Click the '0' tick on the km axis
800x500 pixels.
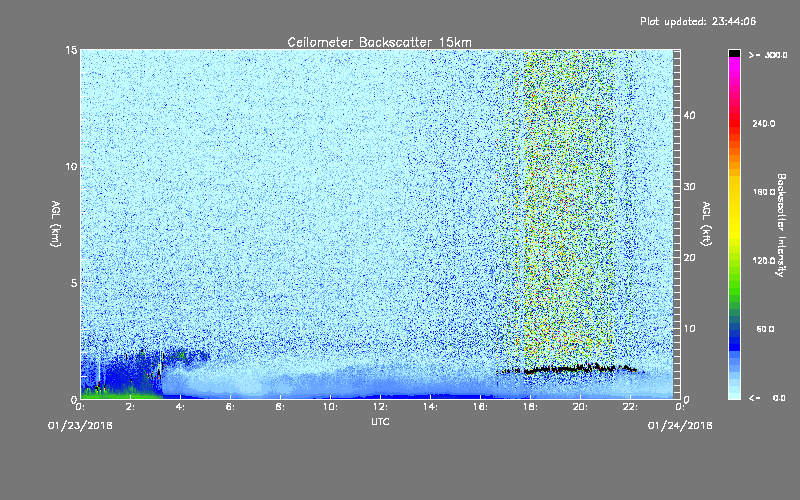click(x=74, y=399)
